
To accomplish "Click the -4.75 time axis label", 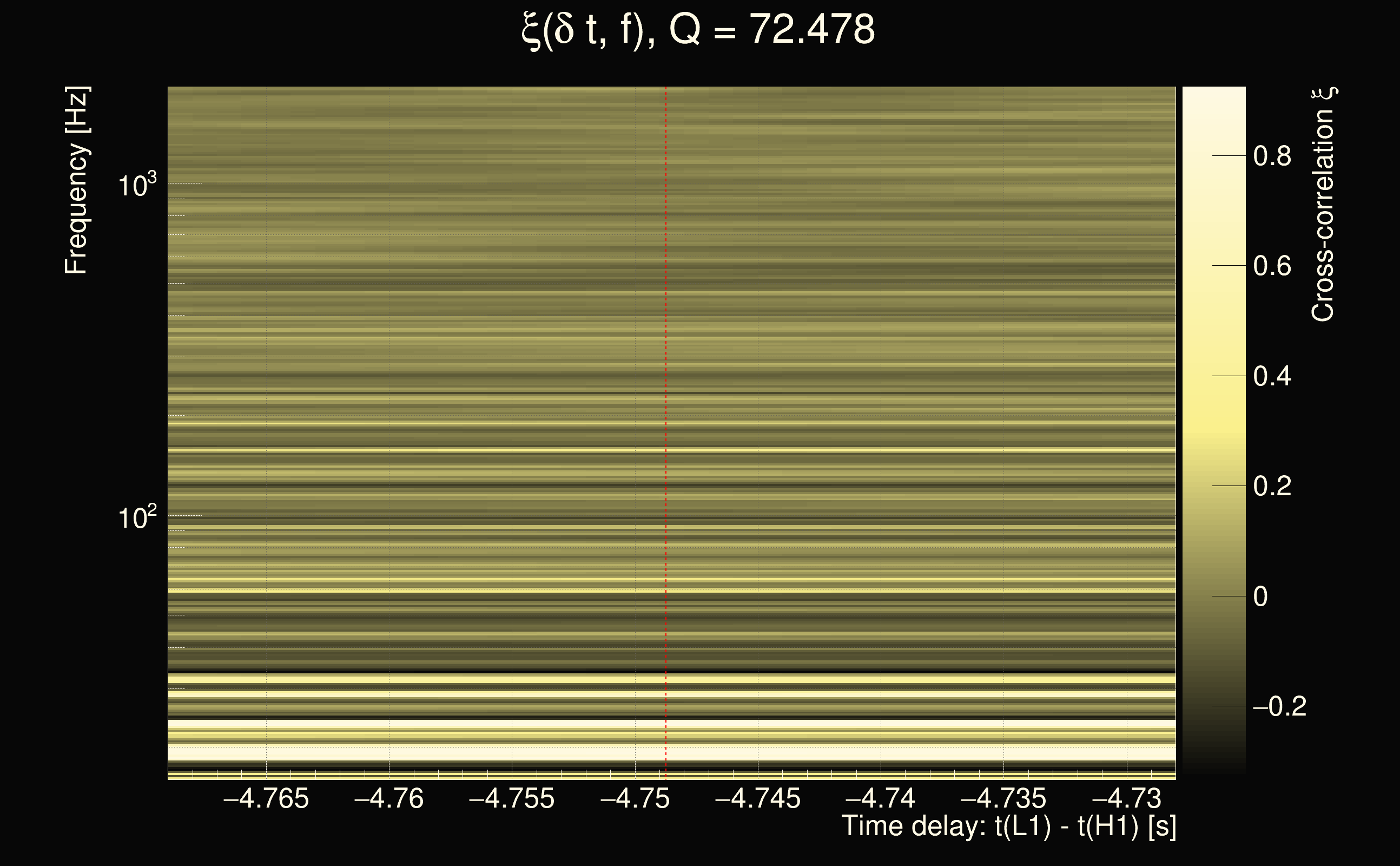I will [x=635, y=798].
